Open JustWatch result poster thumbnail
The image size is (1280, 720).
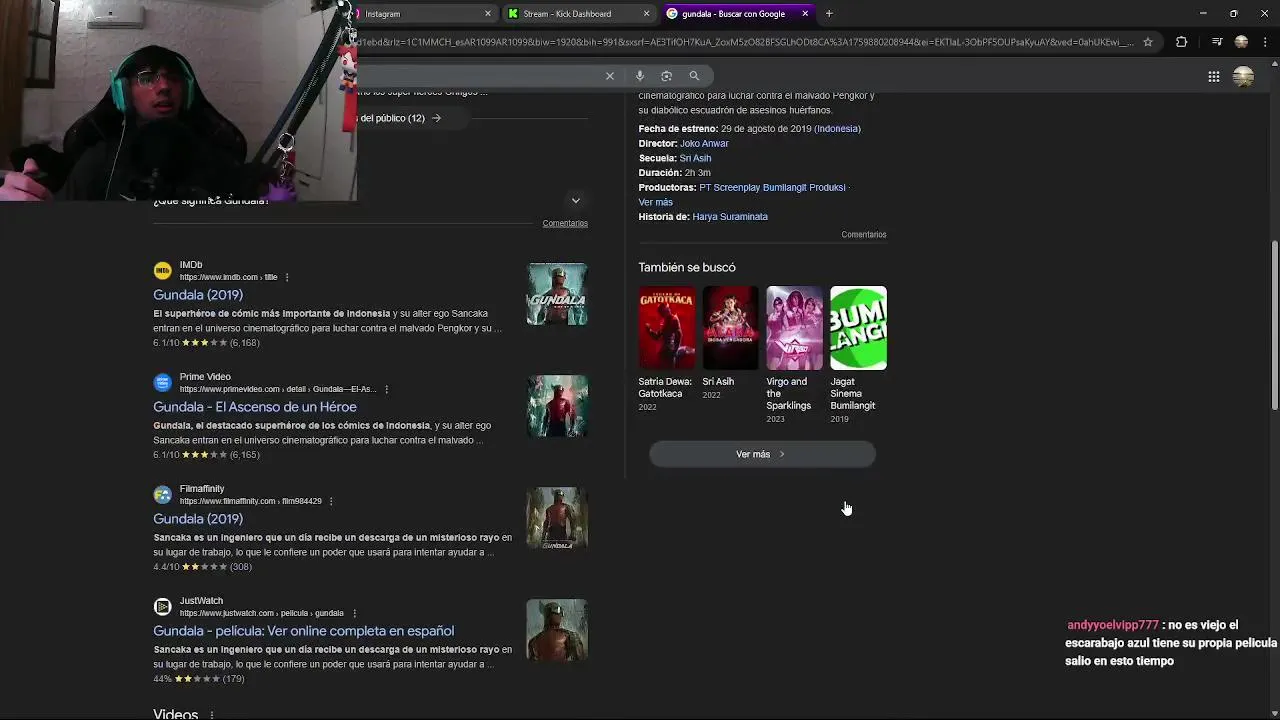pyautogui.click(x=557, y=630)
